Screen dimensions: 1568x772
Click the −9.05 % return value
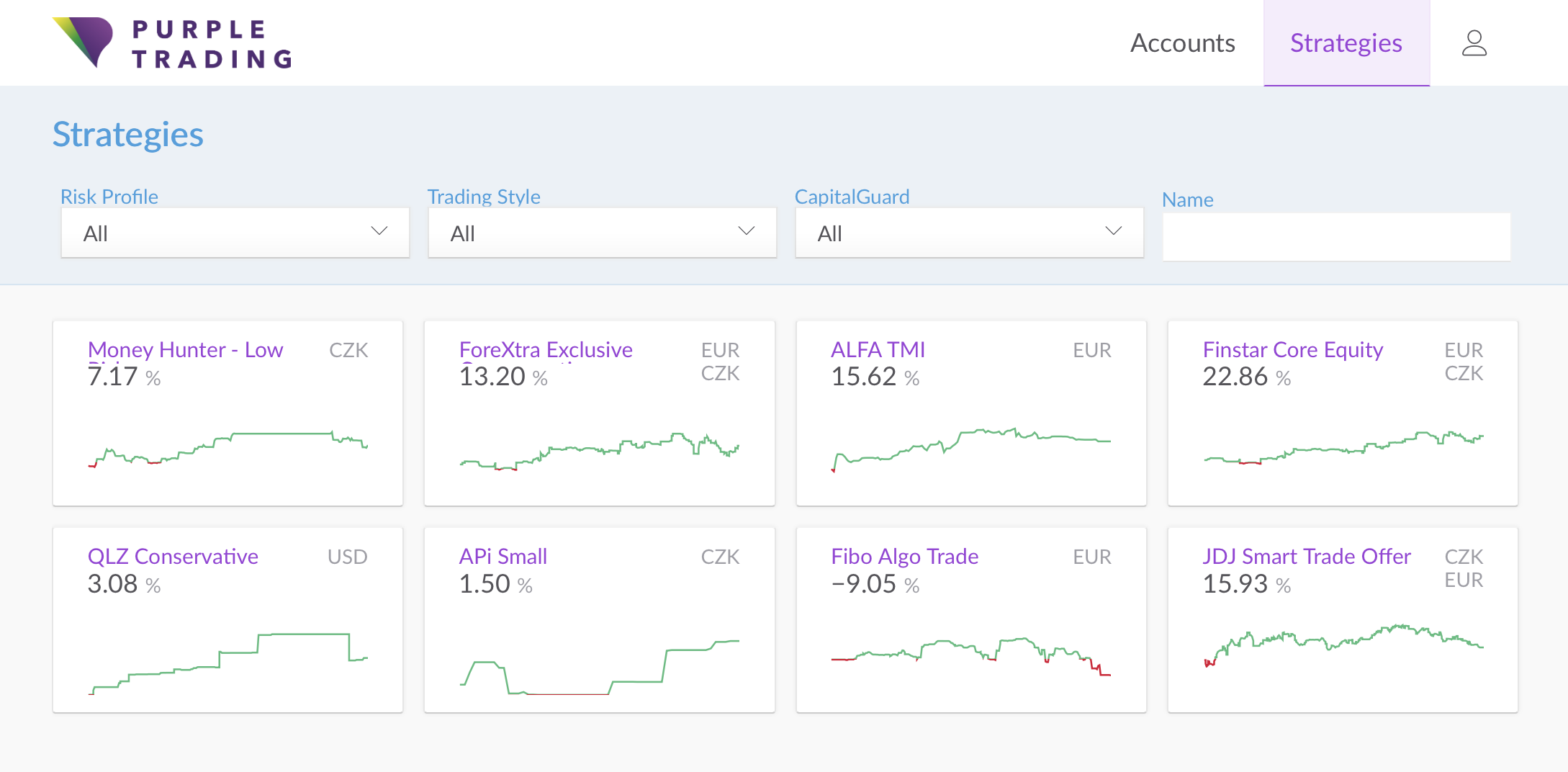click(x=875, y=584)
